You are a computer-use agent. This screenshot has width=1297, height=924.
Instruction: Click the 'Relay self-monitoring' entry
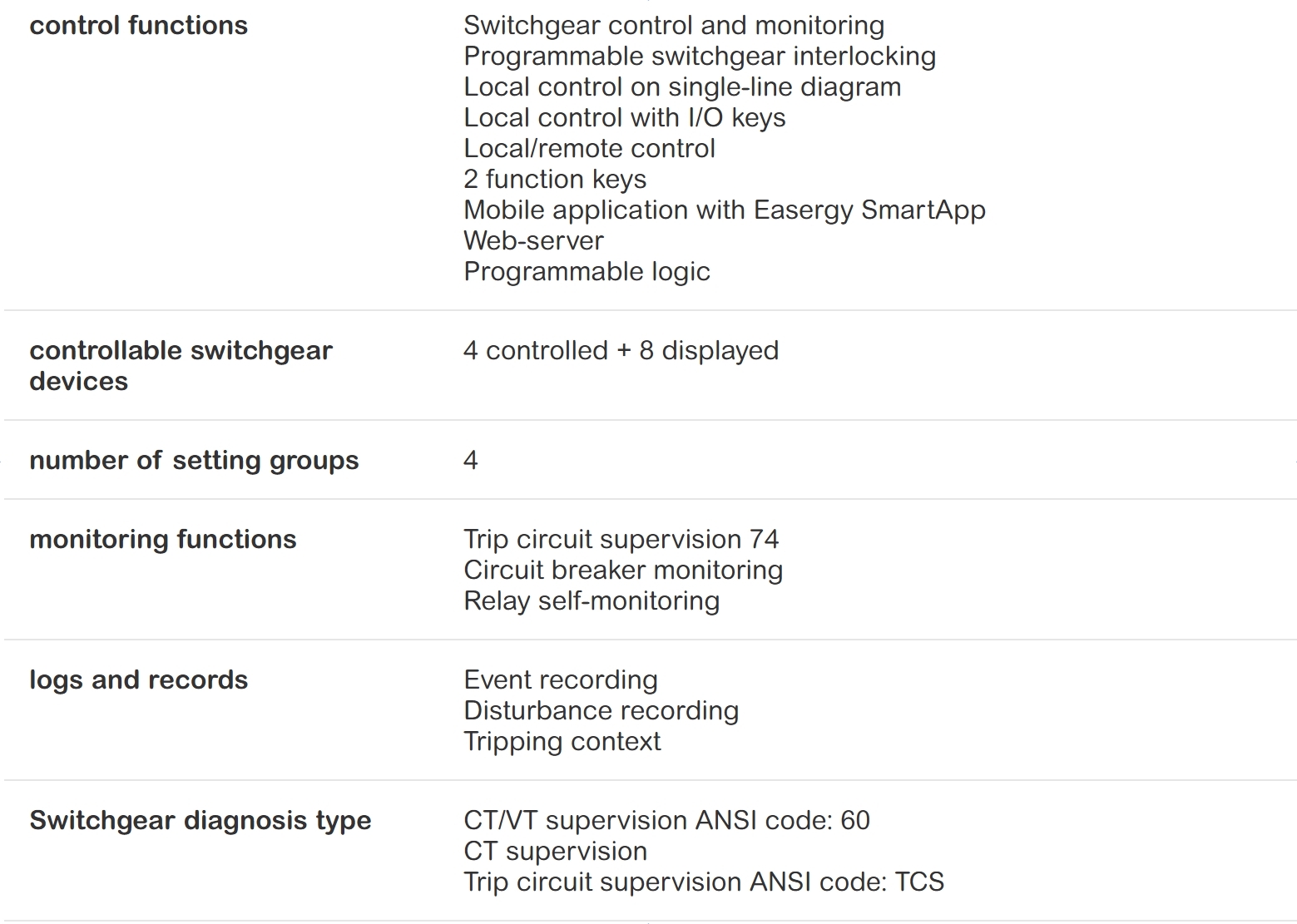(591, 601)
